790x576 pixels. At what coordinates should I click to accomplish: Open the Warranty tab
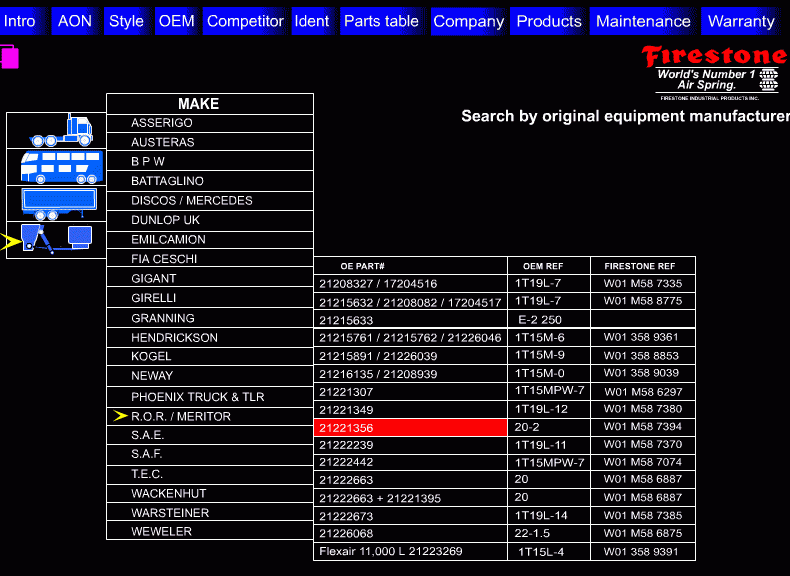(741, 21)
